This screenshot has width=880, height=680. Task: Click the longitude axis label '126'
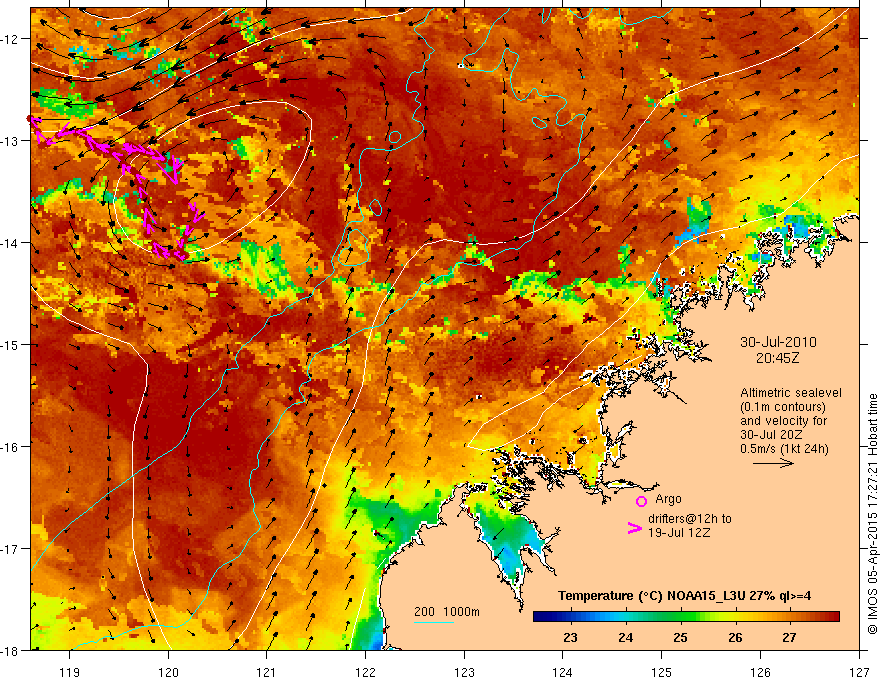[x=760, y=673]
